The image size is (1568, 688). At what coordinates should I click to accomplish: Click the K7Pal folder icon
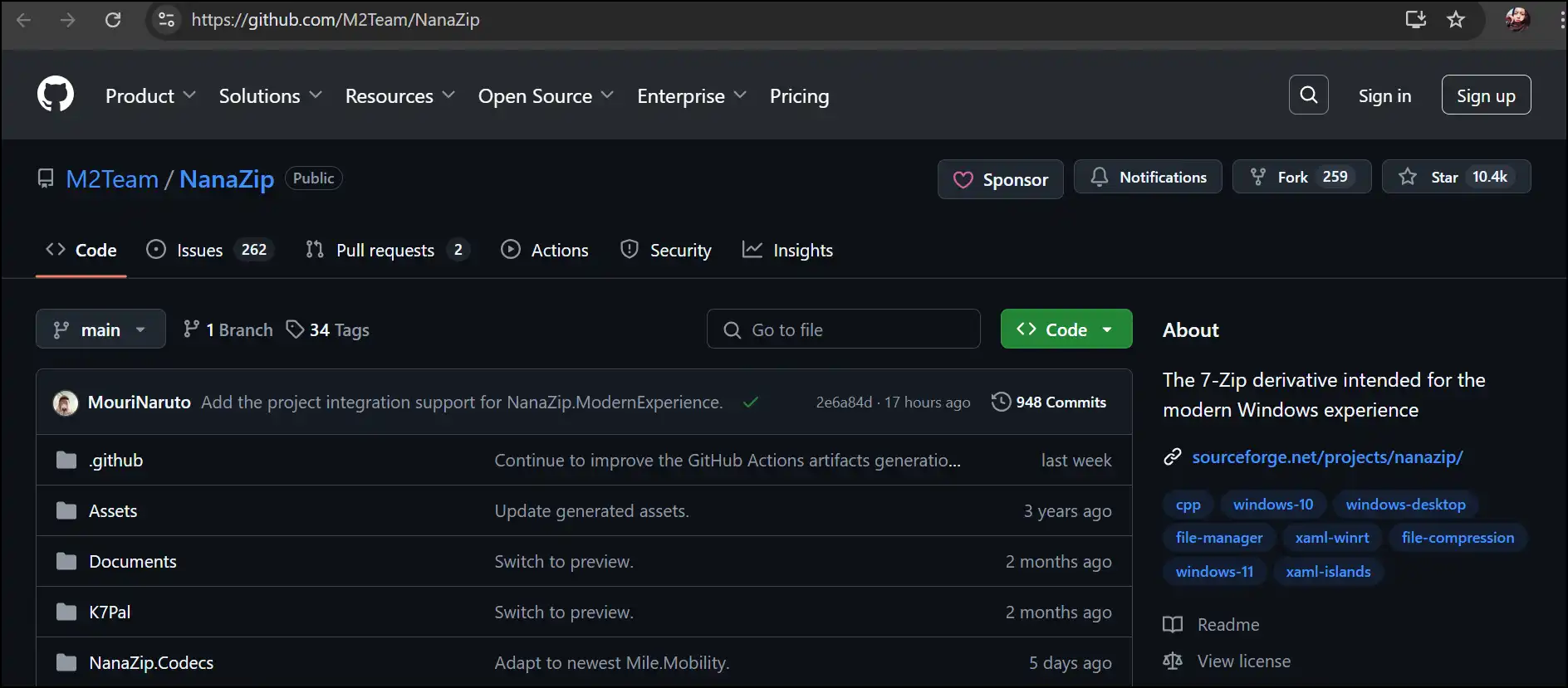click(66, 612)
